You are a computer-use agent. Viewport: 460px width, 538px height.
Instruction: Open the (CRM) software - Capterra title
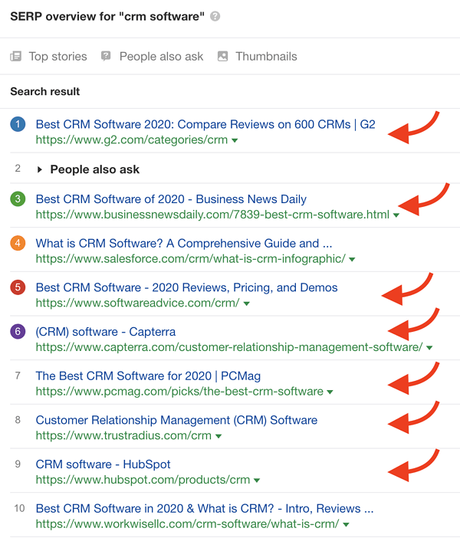106,331
